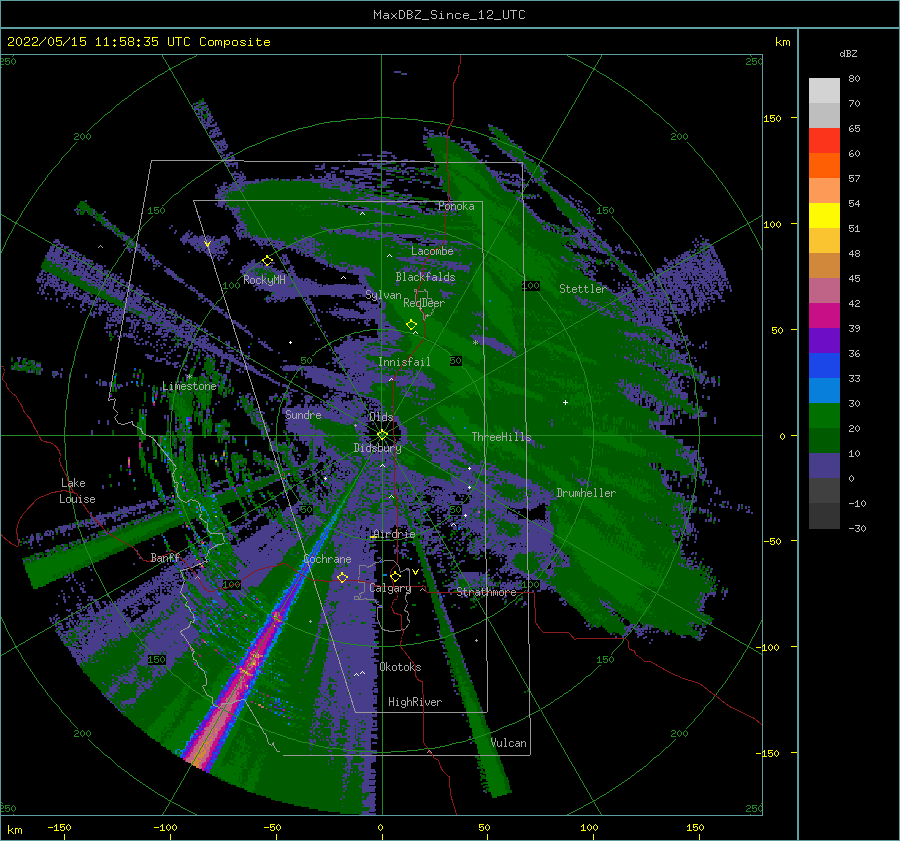Click the Vulcan label

(x=509, y=743)
